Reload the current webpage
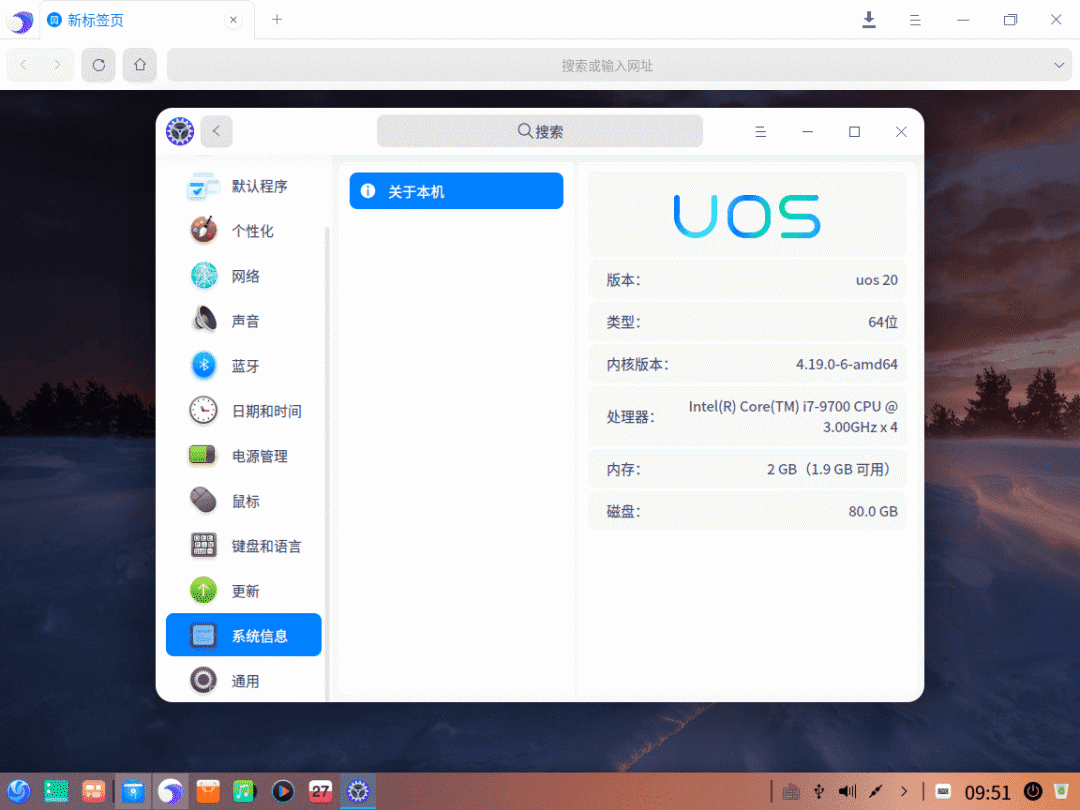This screenshot has width=1080, height=810. coord(97,64)
